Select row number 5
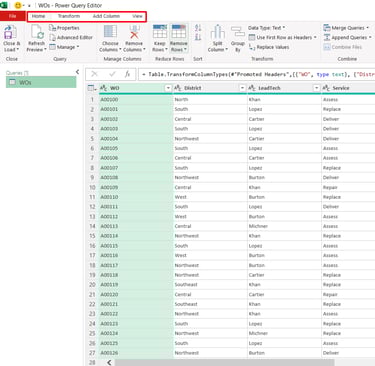This screenshot has height=366, width=375. (x=92, y=139)
